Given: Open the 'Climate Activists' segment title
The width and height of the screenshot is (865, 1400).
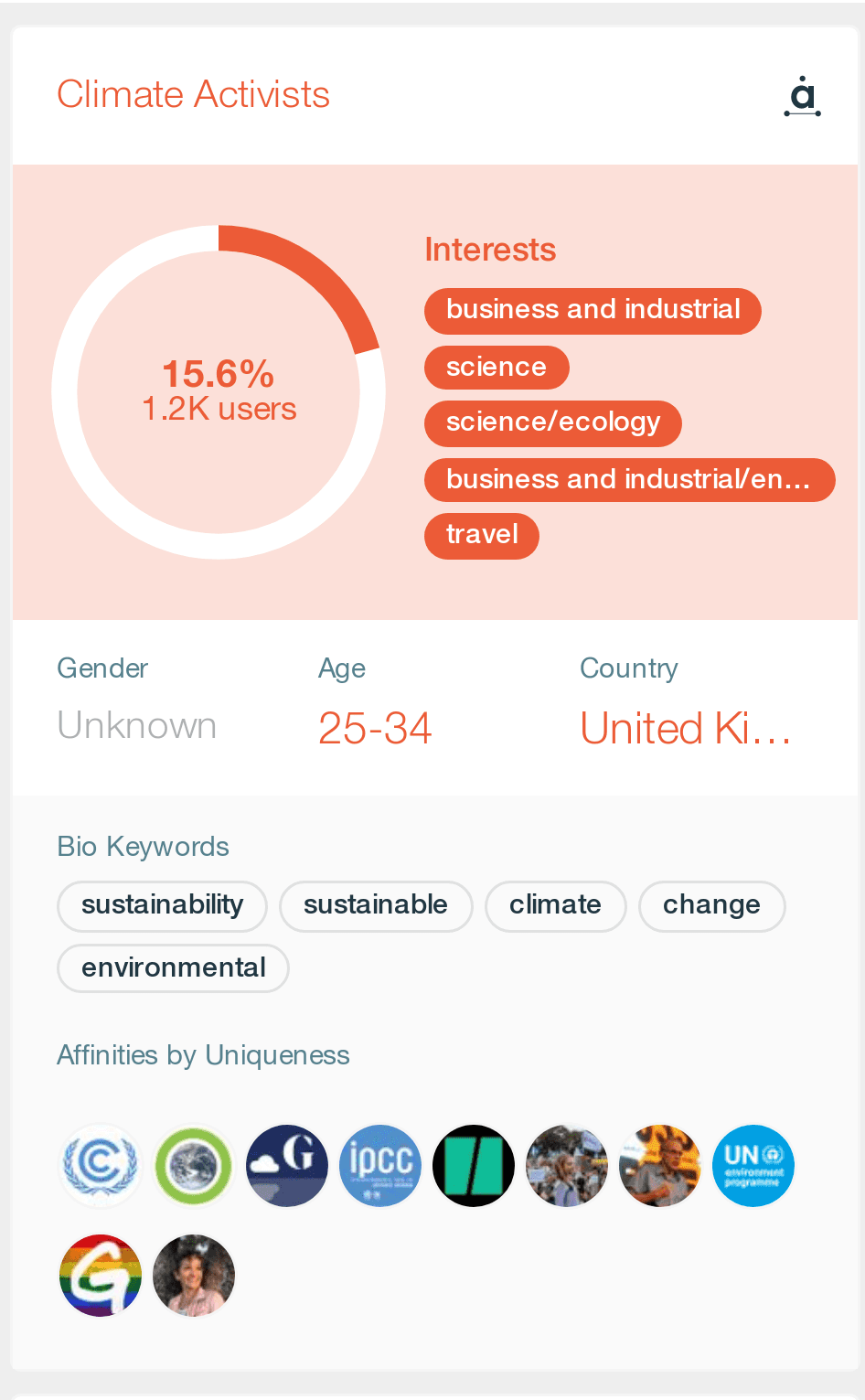Looking at the screenshot, I should point(193,95).
